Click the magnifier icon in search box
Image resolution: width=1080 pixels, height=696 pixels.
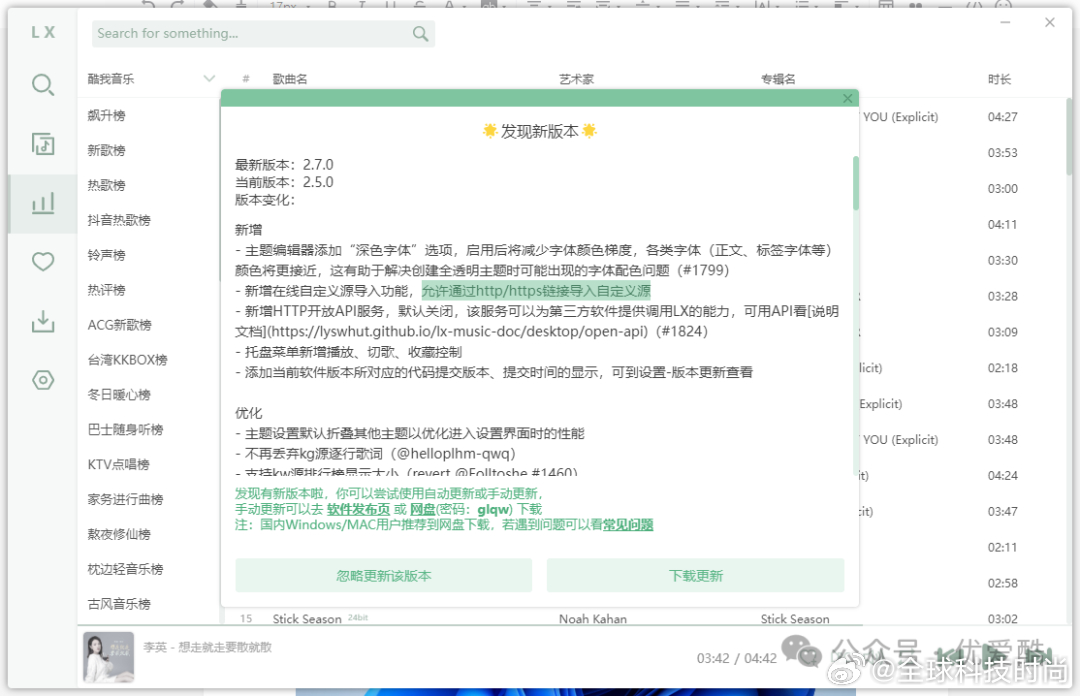(x=420, y=33)
